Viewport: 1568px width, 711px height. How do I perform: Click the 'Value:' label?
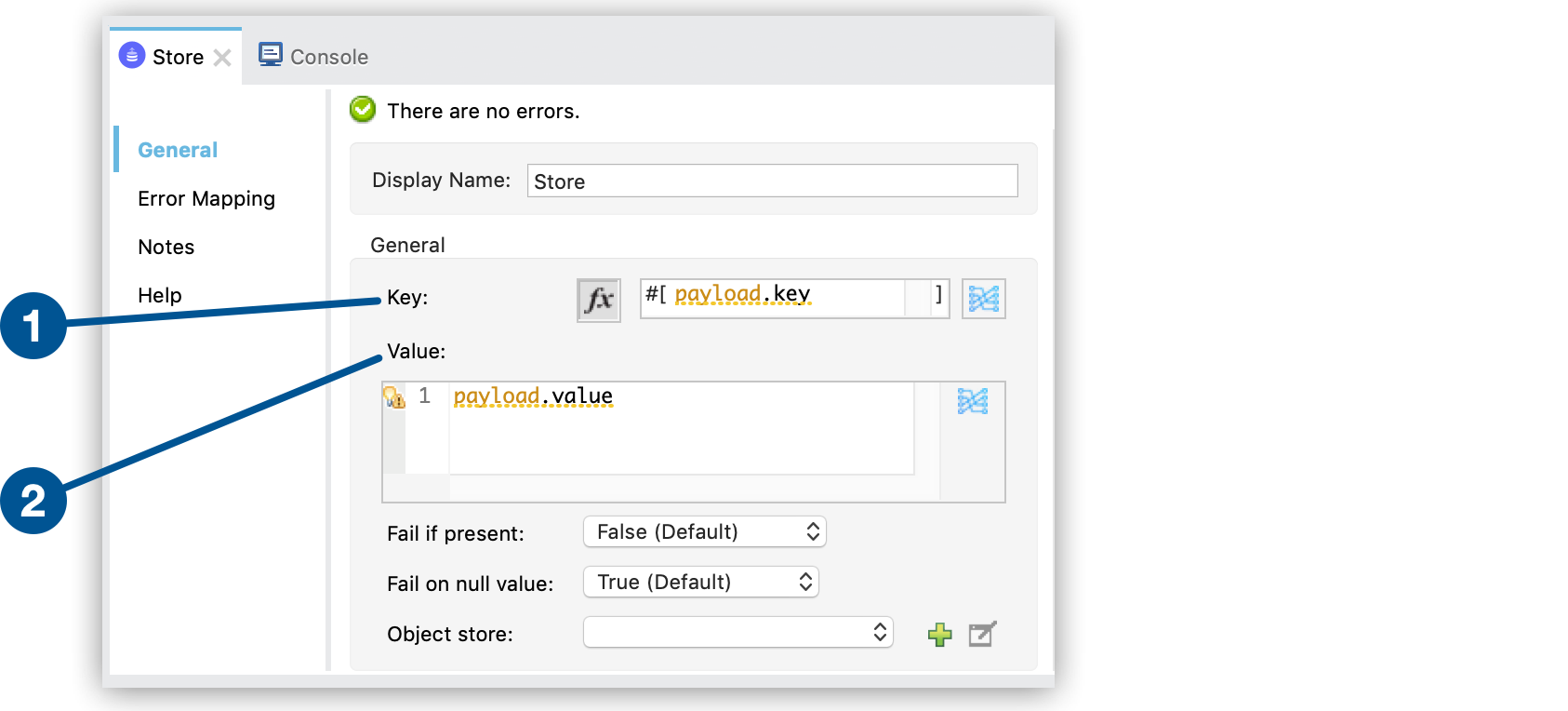coord(416,351)
